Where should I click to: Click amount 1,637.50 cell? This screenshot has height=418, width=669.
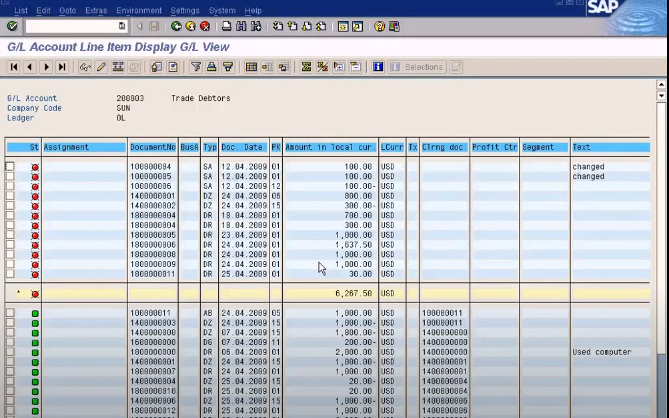(x=354, y=245)
